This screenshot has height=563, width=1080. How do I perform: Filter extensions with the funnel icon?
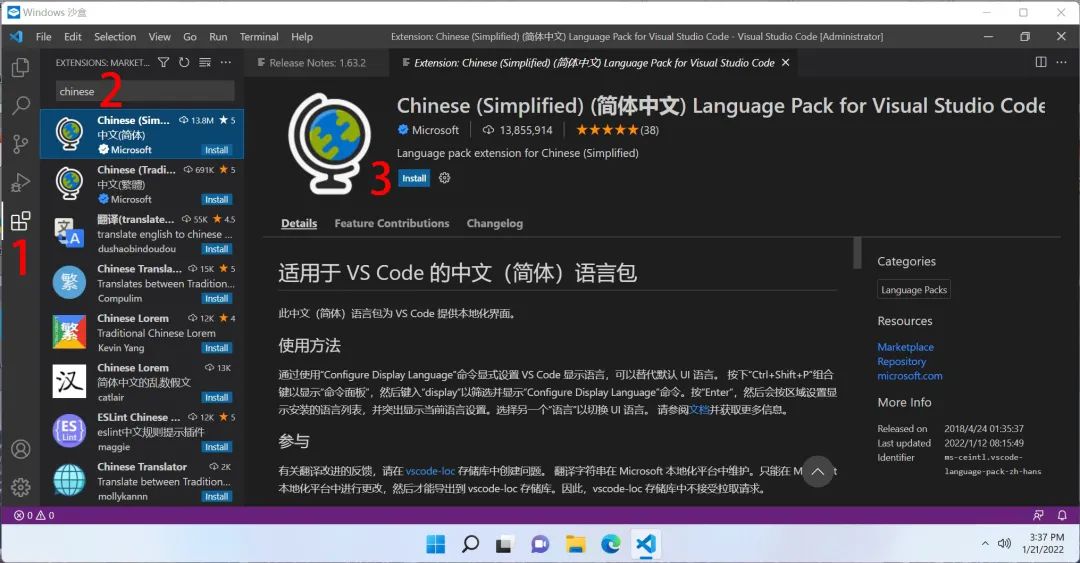click(163, 62)
